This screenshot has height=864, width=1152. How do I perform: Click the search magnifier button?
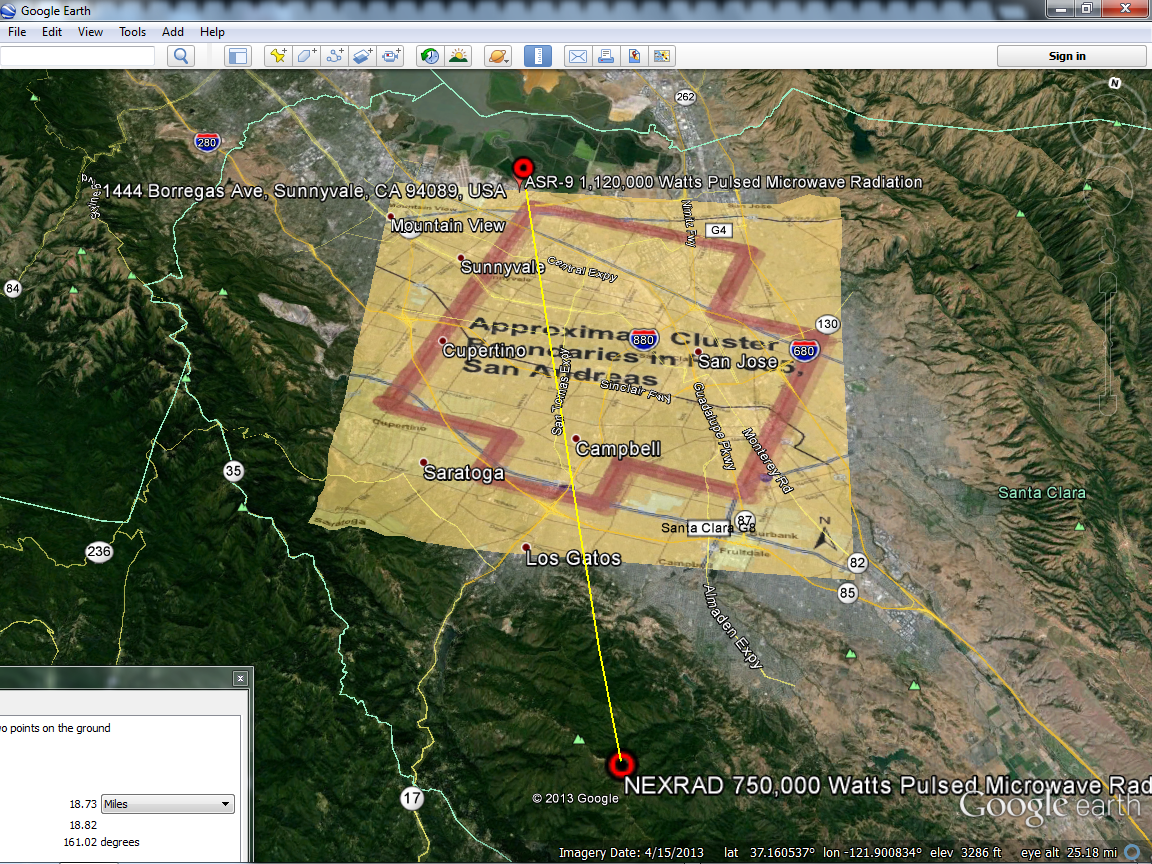click(180, 56)
